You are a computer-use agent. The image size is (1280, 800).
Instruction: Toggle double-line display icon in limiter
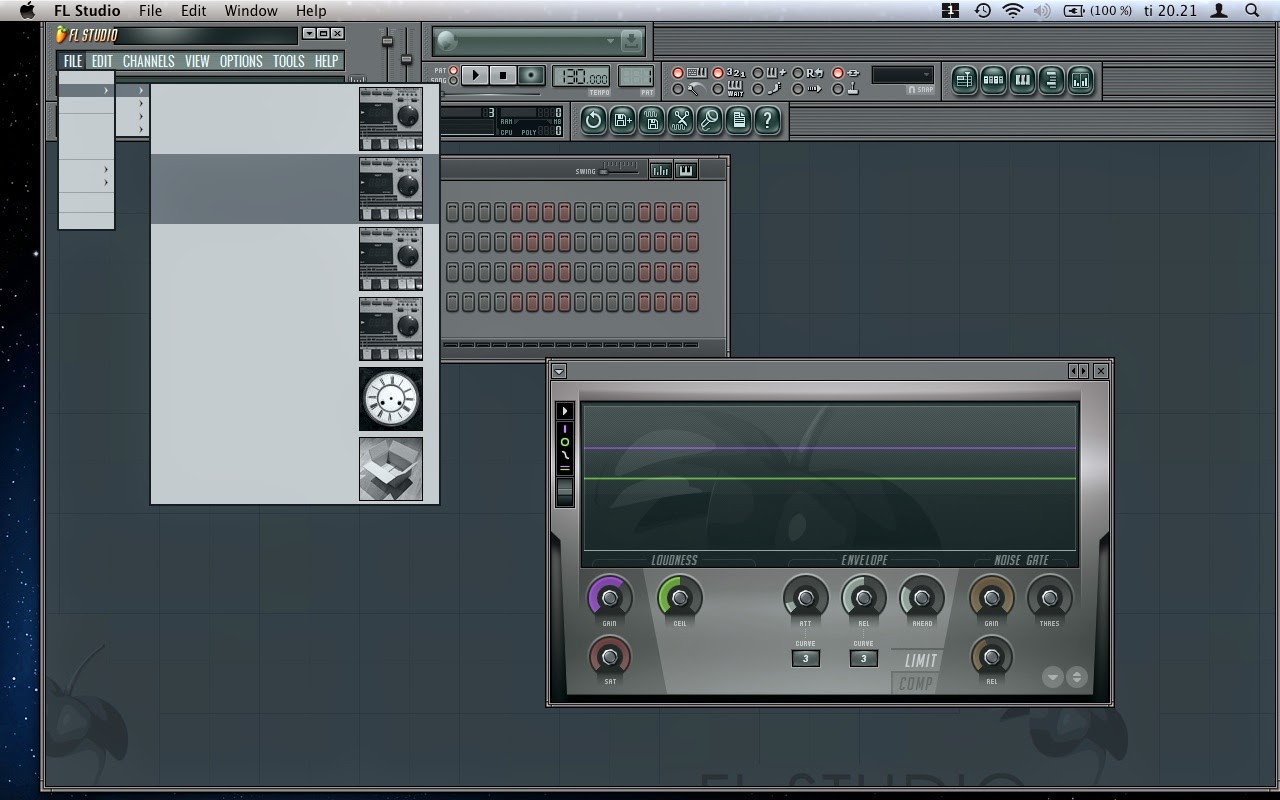point(565,468)
